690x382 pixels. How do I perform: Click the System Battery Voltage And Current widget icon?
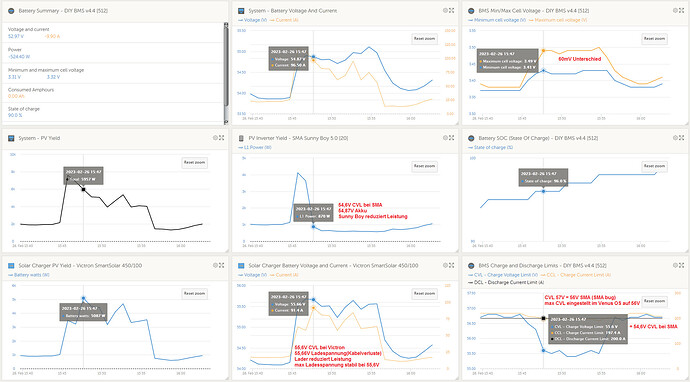241,11
